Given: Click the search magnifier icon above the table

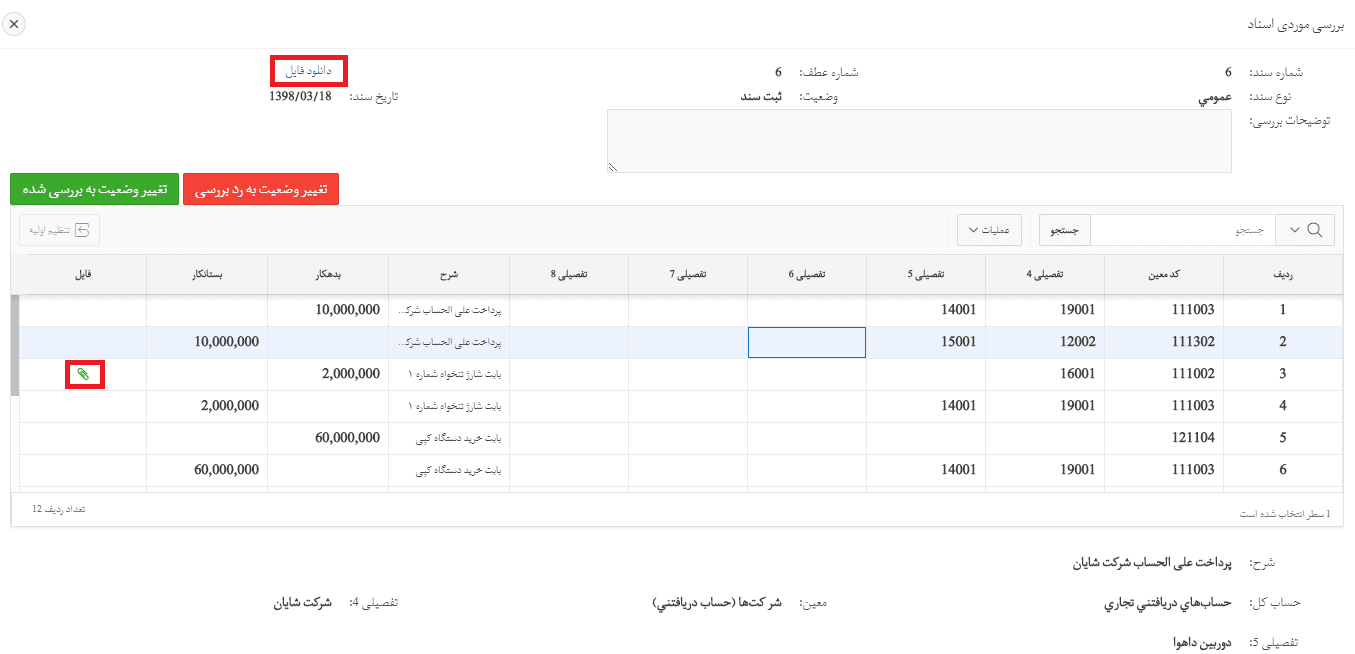Looking at the screenshot, I should coord(1318,229).
